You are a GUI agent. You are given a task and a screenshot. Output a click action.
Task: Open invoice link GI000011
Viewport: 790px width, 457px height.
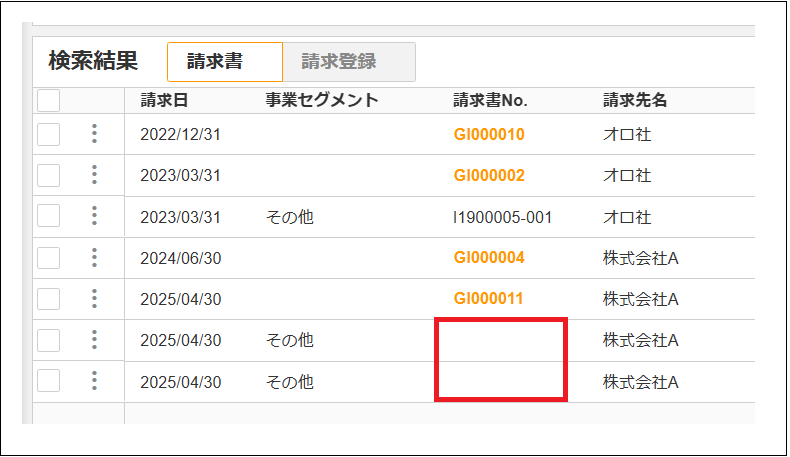488,298
